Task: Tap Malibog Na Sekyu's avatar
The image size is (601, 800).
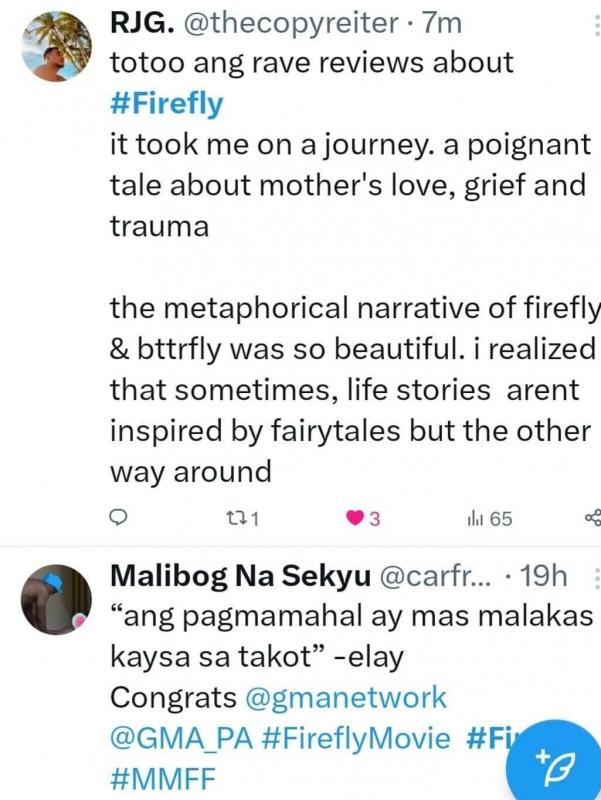Action: [56, 598]
